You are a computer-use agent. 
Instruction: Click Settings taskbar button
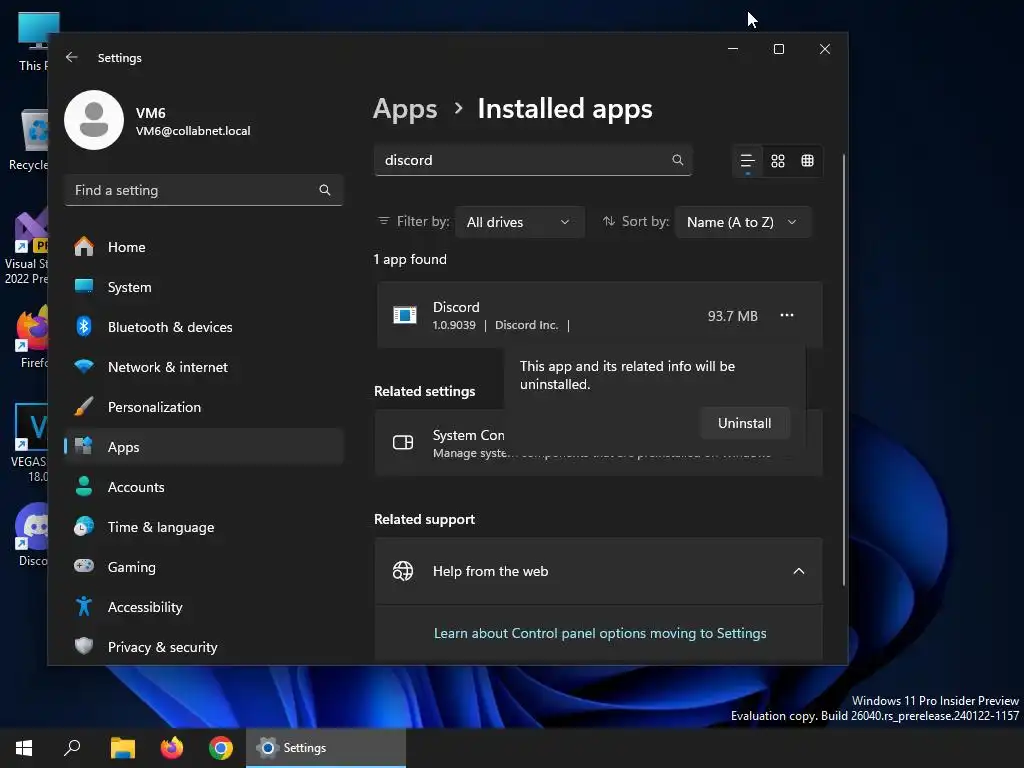pos(326,748)
